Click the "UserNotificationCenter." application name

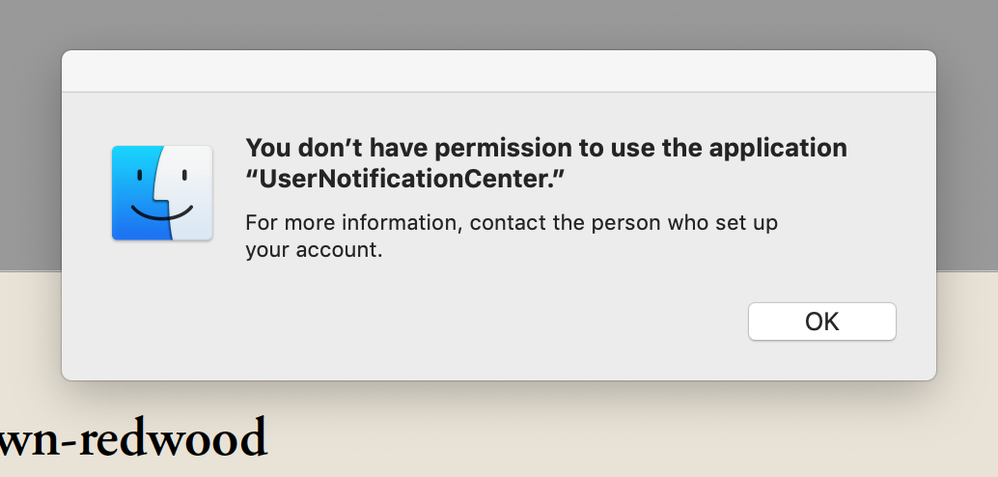[405, 179]
